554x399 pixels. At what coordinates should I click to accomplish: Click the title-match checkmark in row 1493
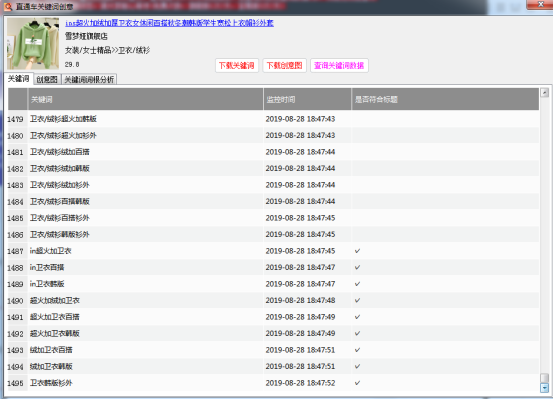pyautogui.click(x=357, y=350)
